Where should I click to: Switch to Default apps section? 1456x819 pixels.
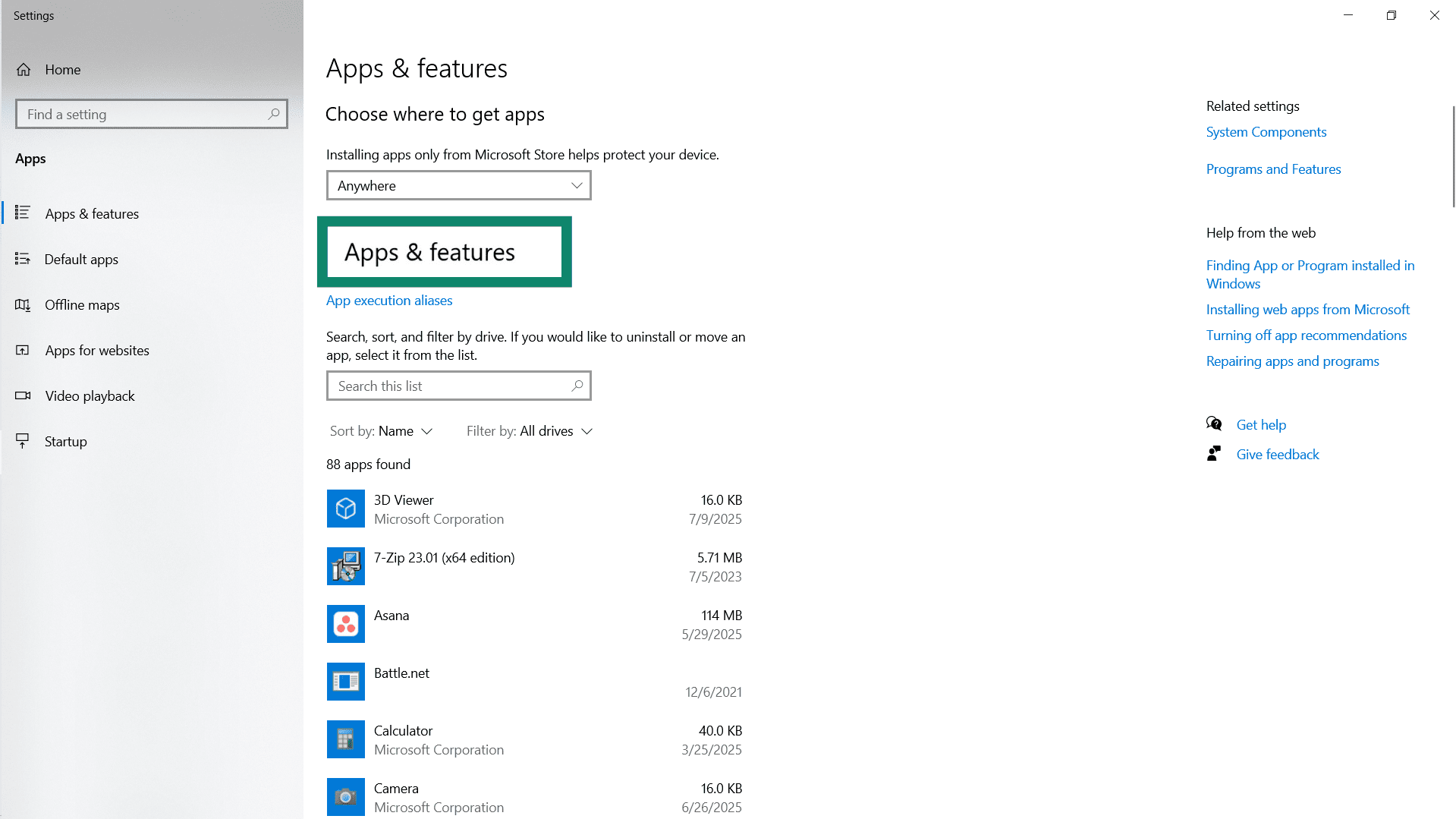click(x=81, y=260)
